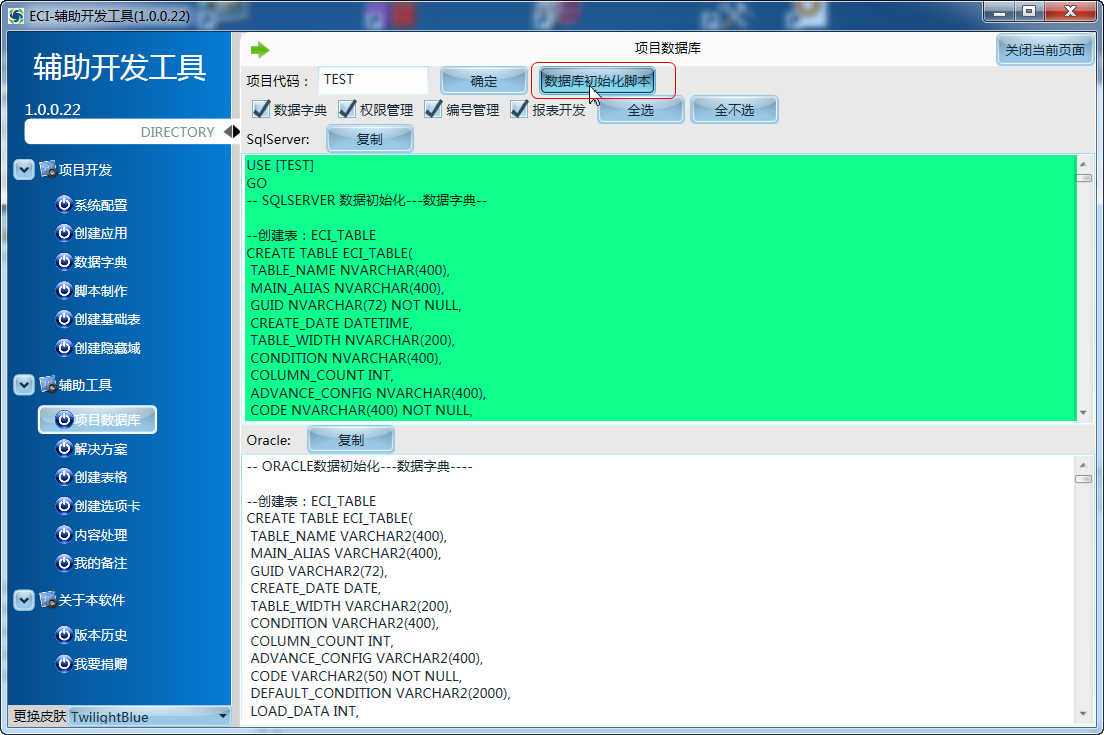Image resolution: width=1104 pixels, height=735 pixels.
Task: Click the green arrow icon beside page title
Action: tap(260, 49)
